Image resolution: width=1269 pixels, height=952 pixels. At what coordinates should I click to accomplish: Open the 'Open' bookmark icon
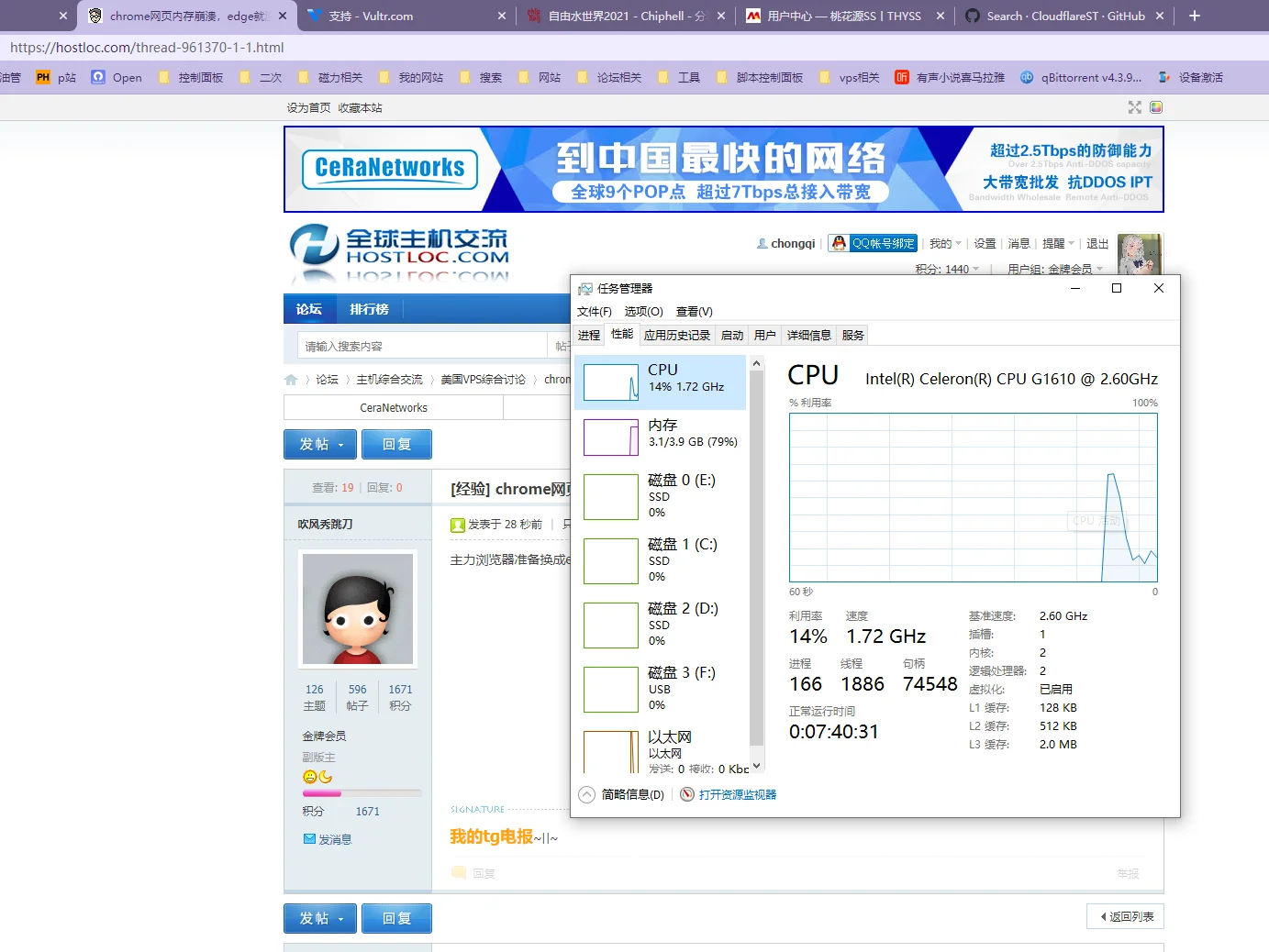coord(117,78)
